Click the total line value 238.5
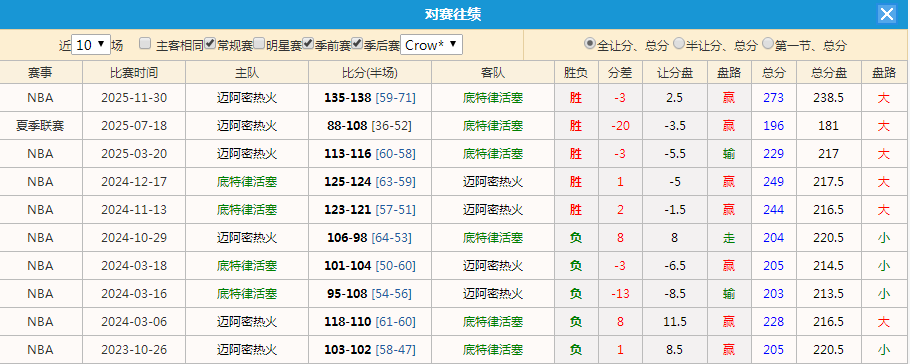 tap(829, 98)
